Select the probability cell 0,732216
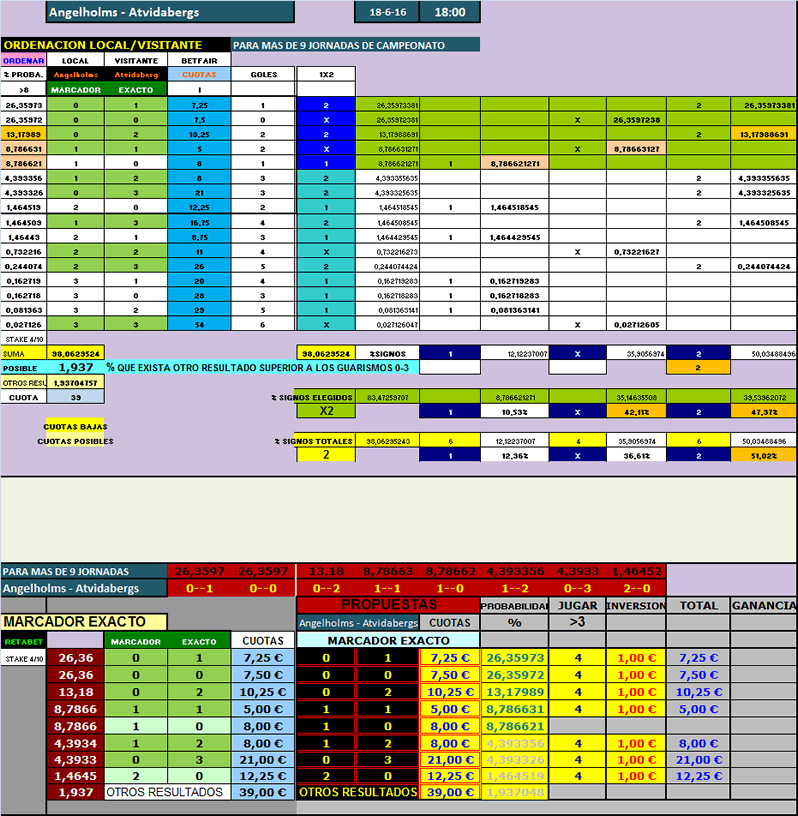This screenshot has width=798, height=816. 23,251
